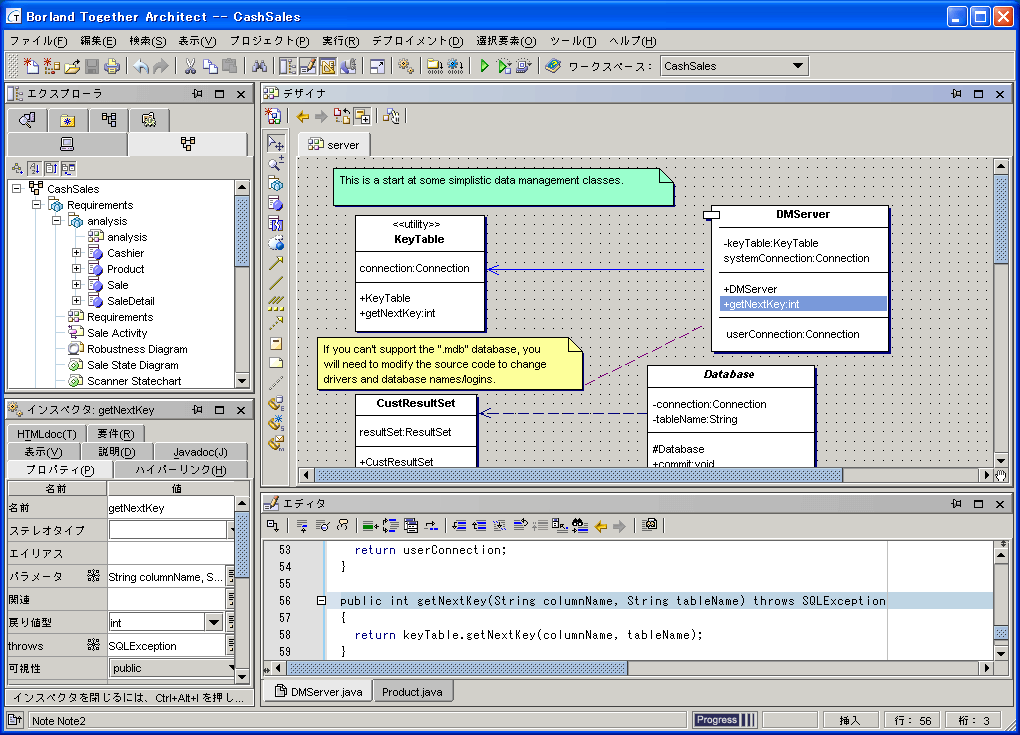Click the new diagram icon in designer toolbar
This screenshot has width=1020, height=735.
tap(273, 116)
